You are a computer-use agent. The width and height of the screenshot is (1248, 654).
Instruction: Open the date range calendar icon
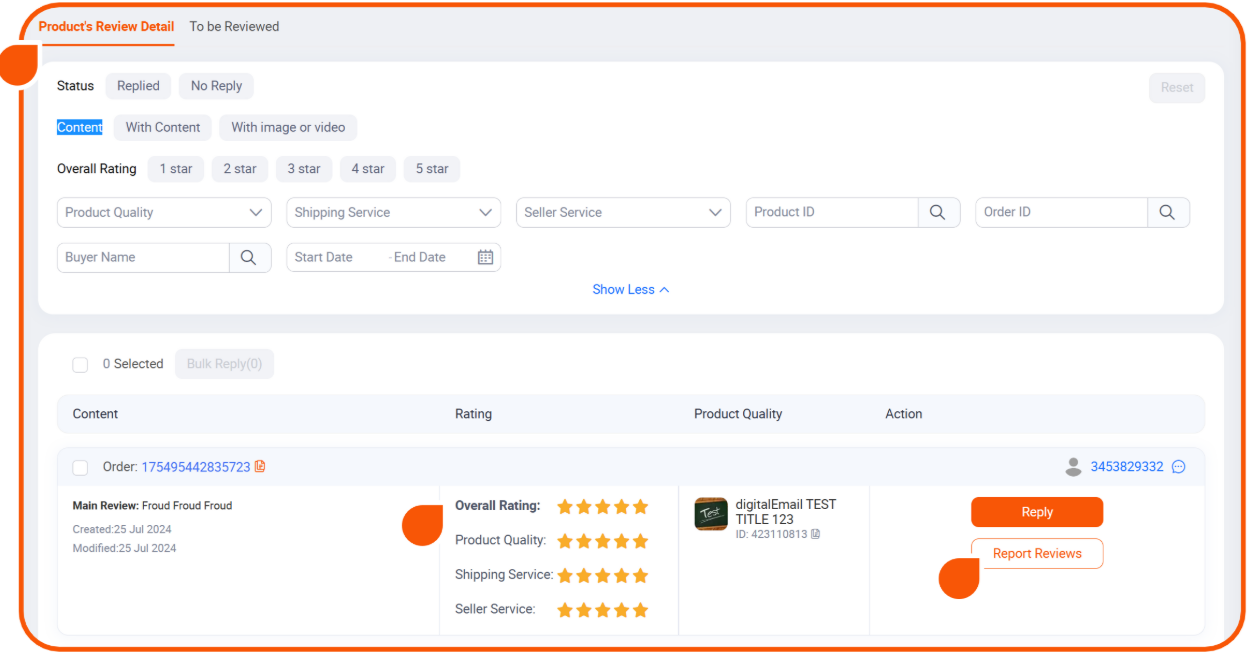pos(485,257)
